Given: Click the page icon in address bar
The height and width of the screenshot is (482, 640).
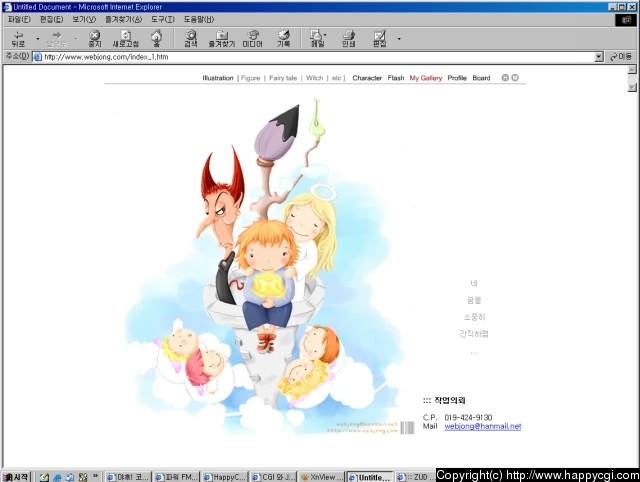Looking at the screenshot, I should point(38,57).
